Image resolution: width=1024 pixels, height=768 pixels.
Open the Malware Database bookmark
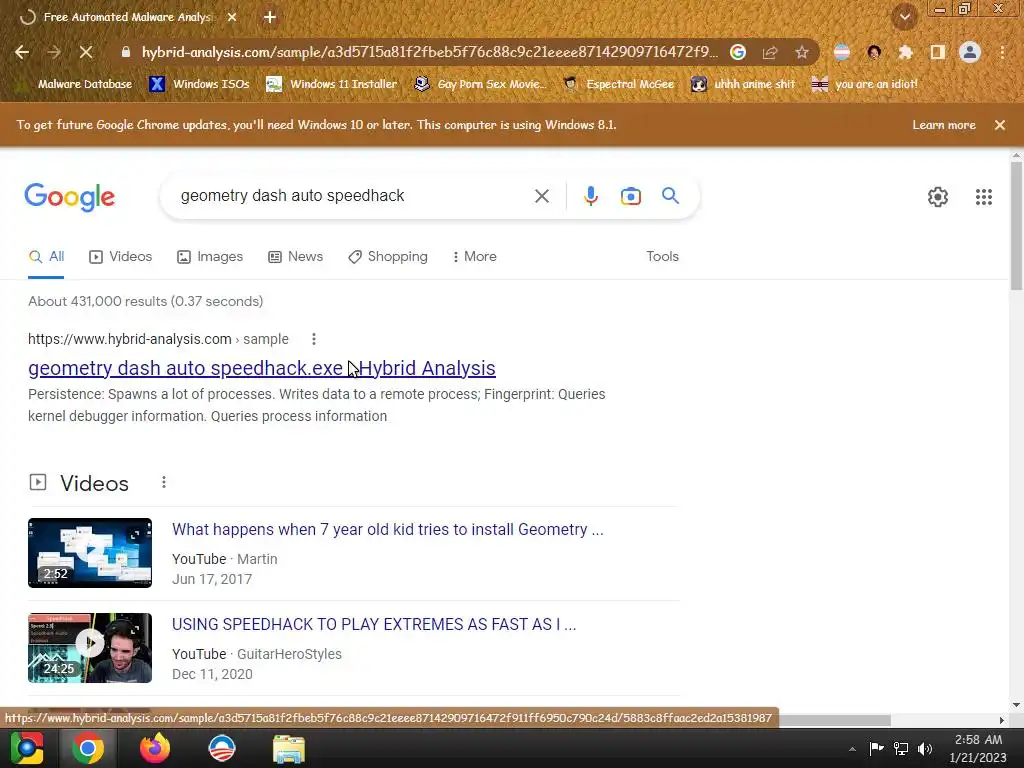[x=74, y=84]
